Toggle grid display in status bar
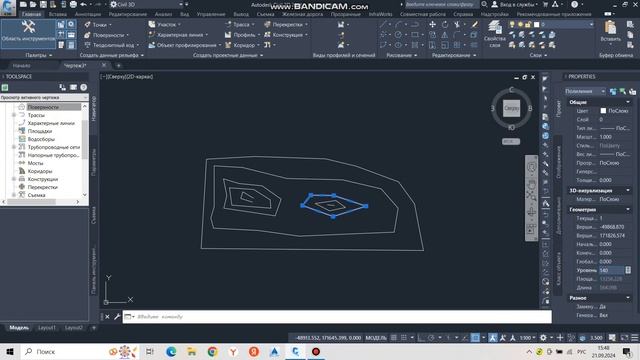This screenshot has width=640, height=360. [x=393, y=338]
